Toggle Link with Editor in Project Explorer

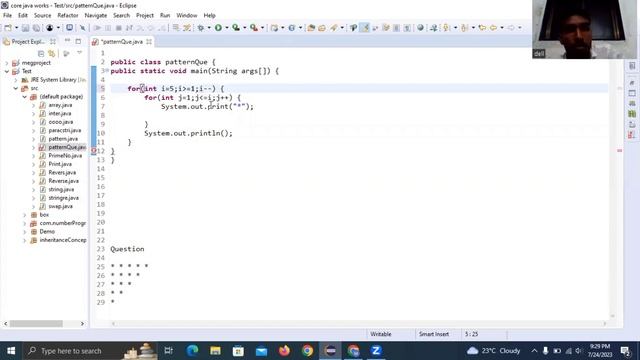click(x=52, y=53)
